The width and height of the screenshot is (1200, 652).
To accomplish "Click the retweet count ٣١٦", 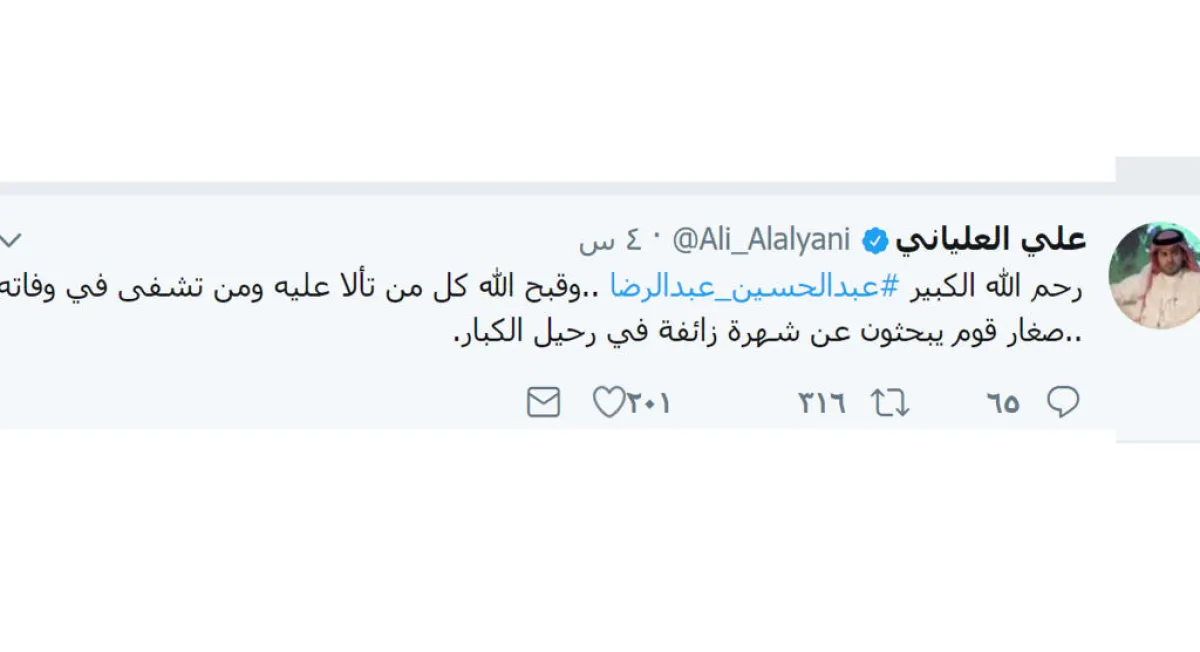I will [x=822, y=403].
